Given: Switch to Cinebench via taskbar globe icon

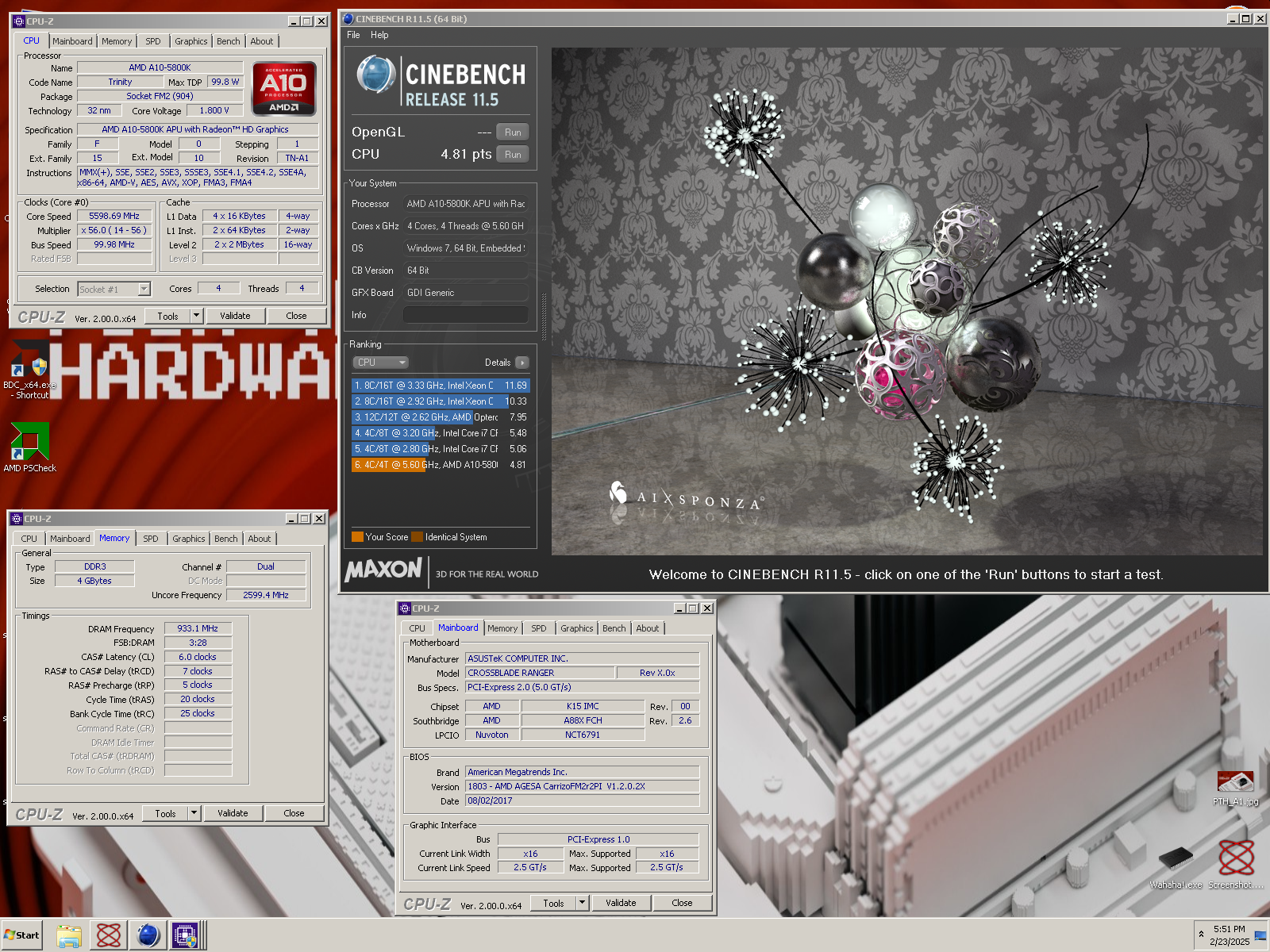Looking at the screenshot, I should (148, 935).
